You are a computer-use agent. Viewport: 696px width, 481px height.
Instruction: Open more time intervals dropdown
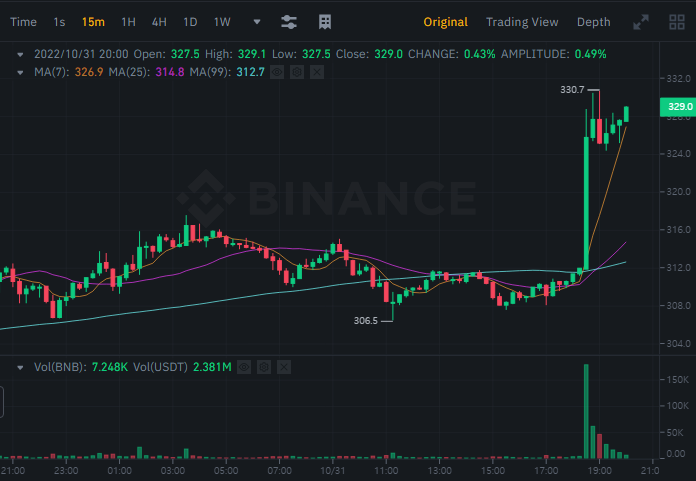point(257,21)
